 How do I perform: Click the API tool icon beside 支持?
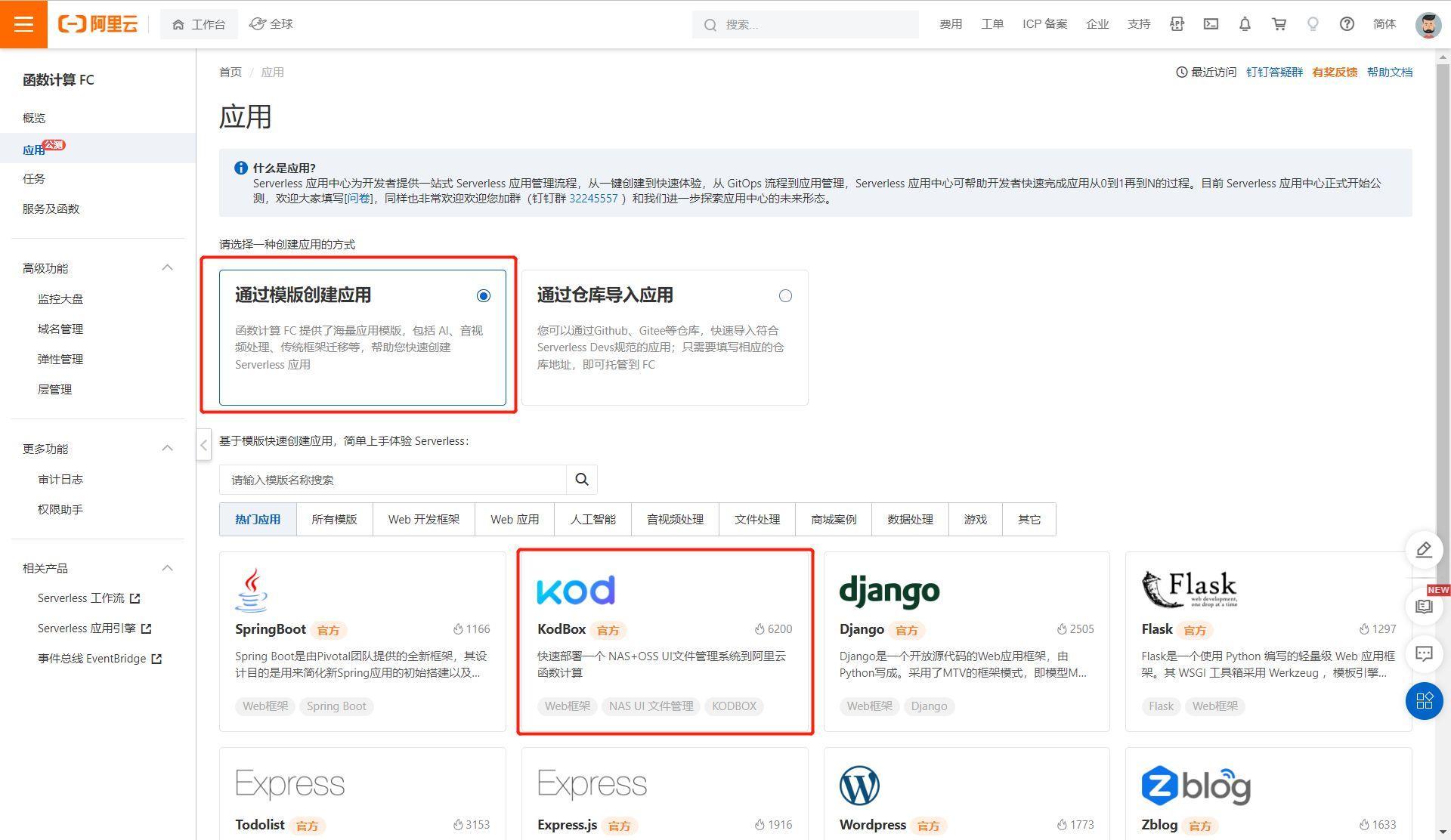pos(1177,24)
